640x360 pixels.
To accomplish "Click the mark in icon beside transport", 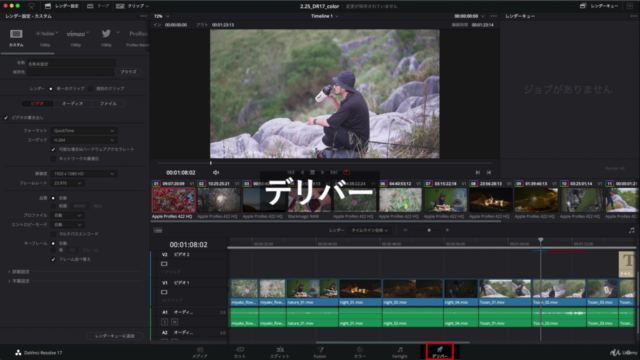I will [x=478, y=173].
